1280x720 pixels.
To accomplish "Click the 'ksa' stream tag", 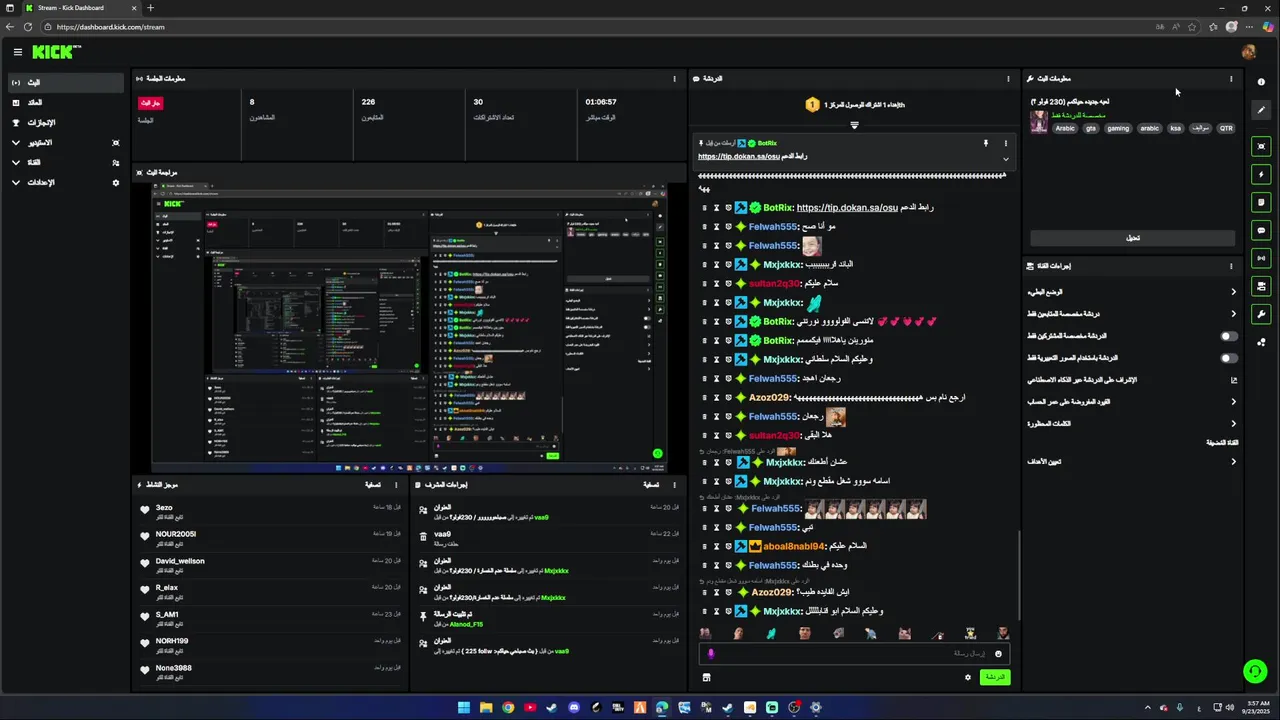I will 1176,128.
